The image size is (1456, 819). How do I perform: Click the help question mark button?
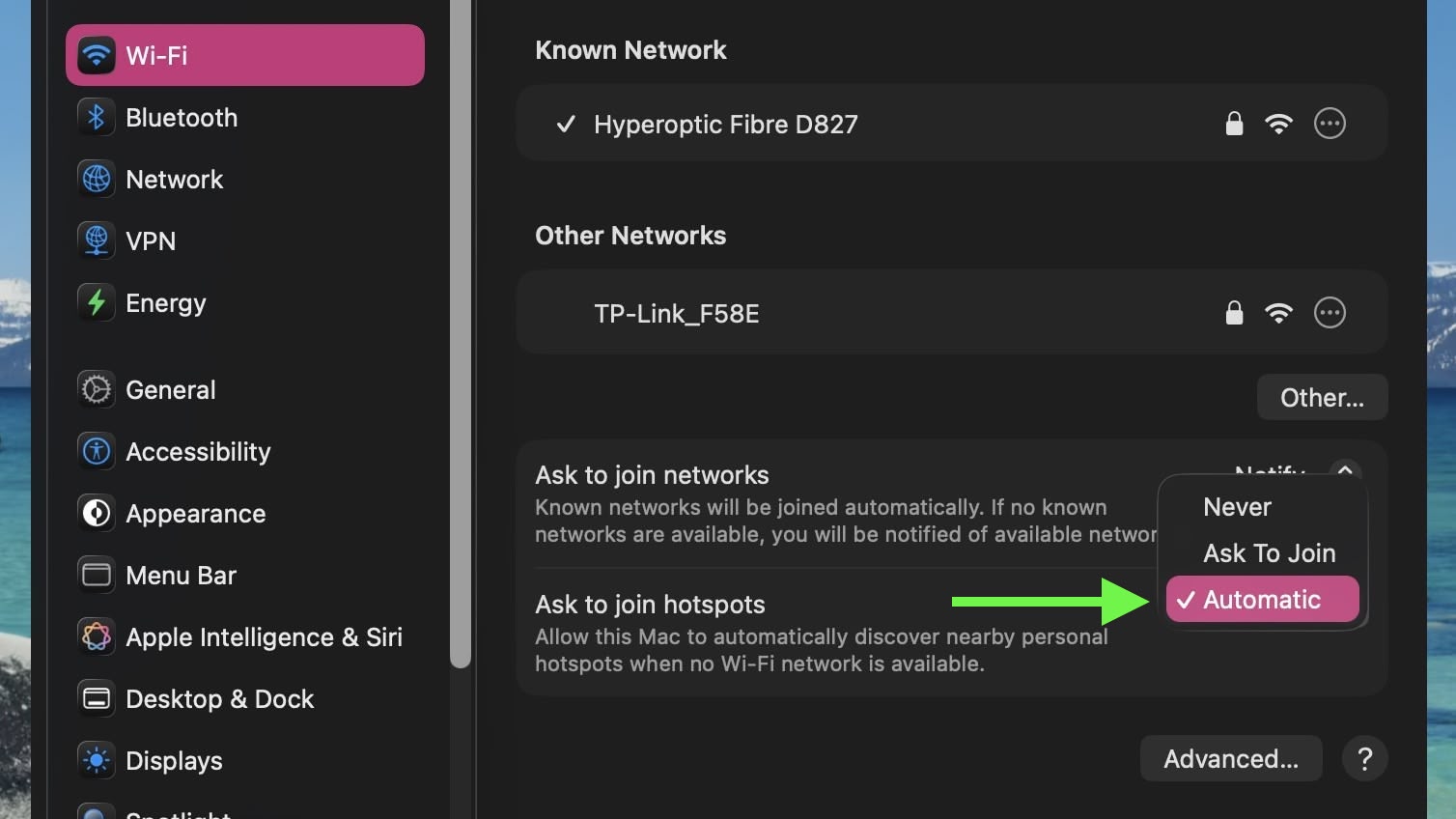tap(1364, 759)
